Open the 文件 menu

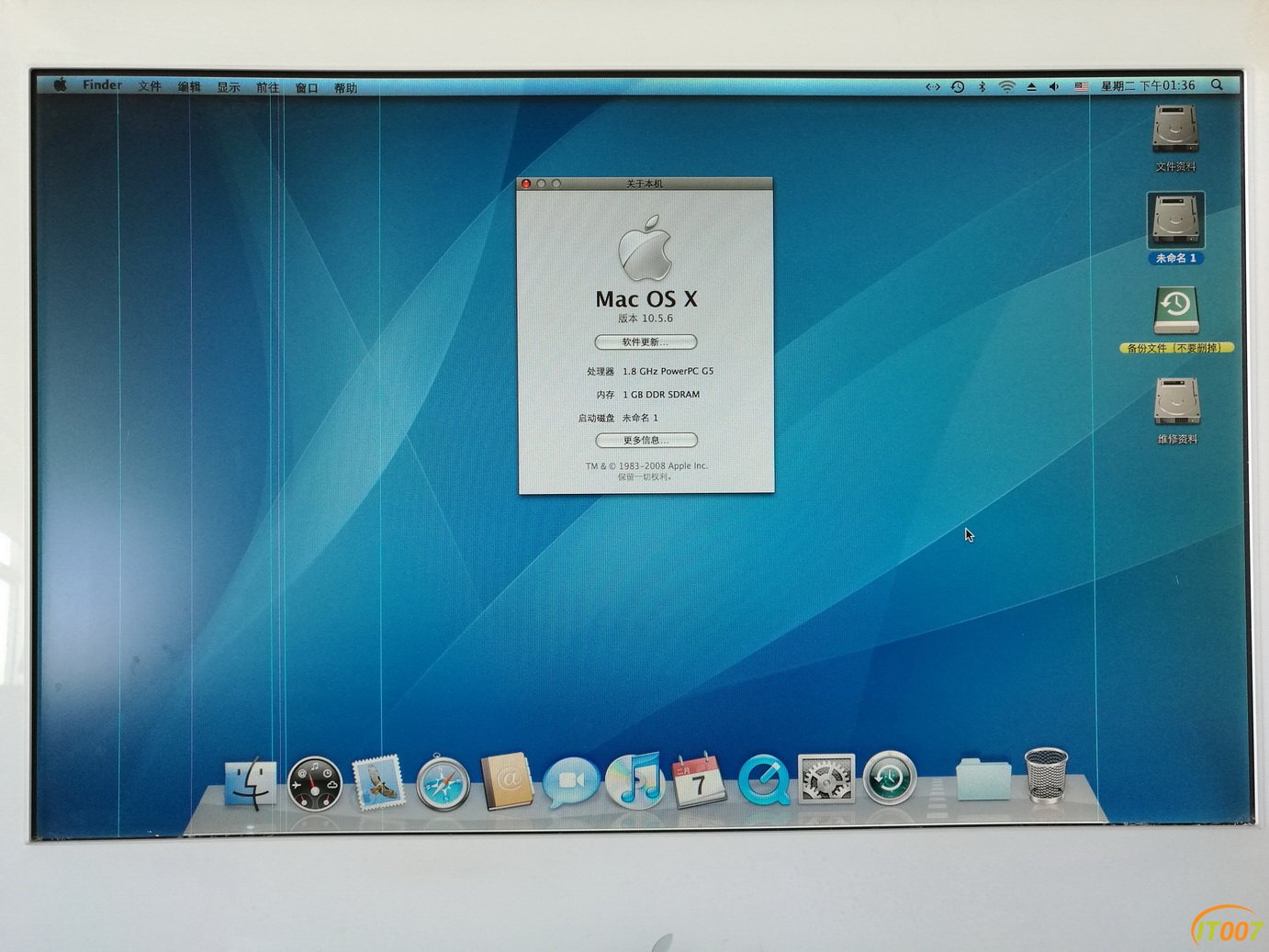pos(150,86)
